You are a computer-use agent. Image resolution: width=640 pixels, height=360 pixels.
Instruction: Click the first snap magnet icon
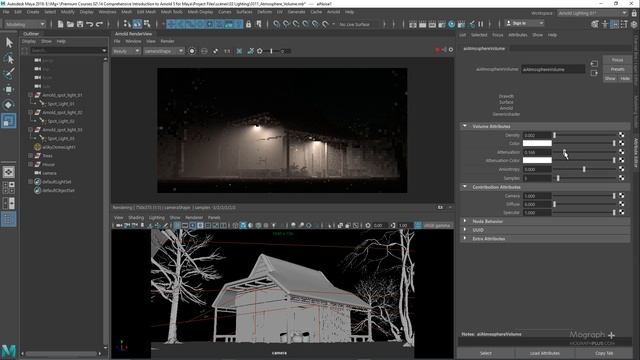point(276,24)
